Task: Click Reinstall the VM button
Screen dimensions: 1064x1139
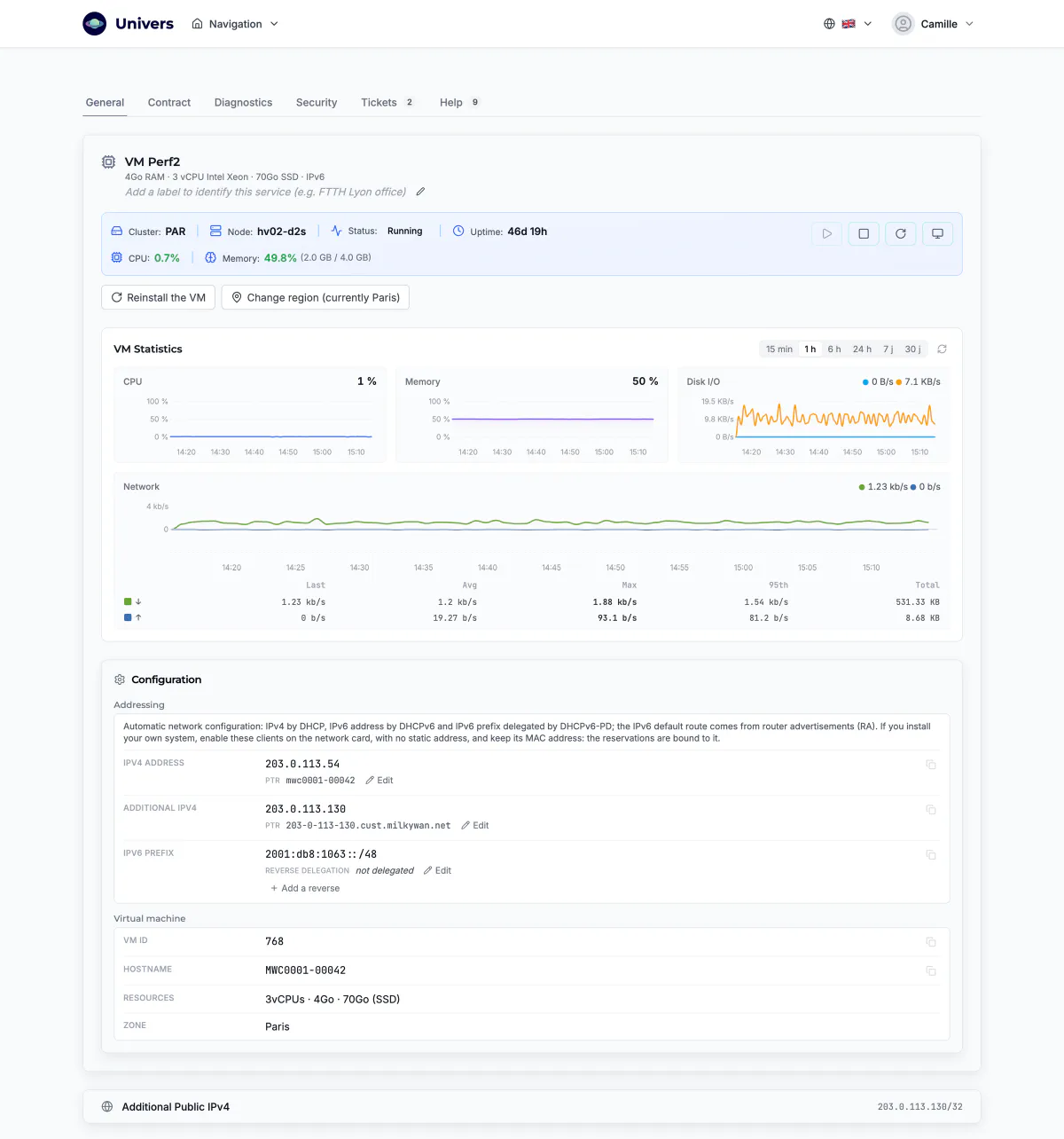Action: (158, 298)
